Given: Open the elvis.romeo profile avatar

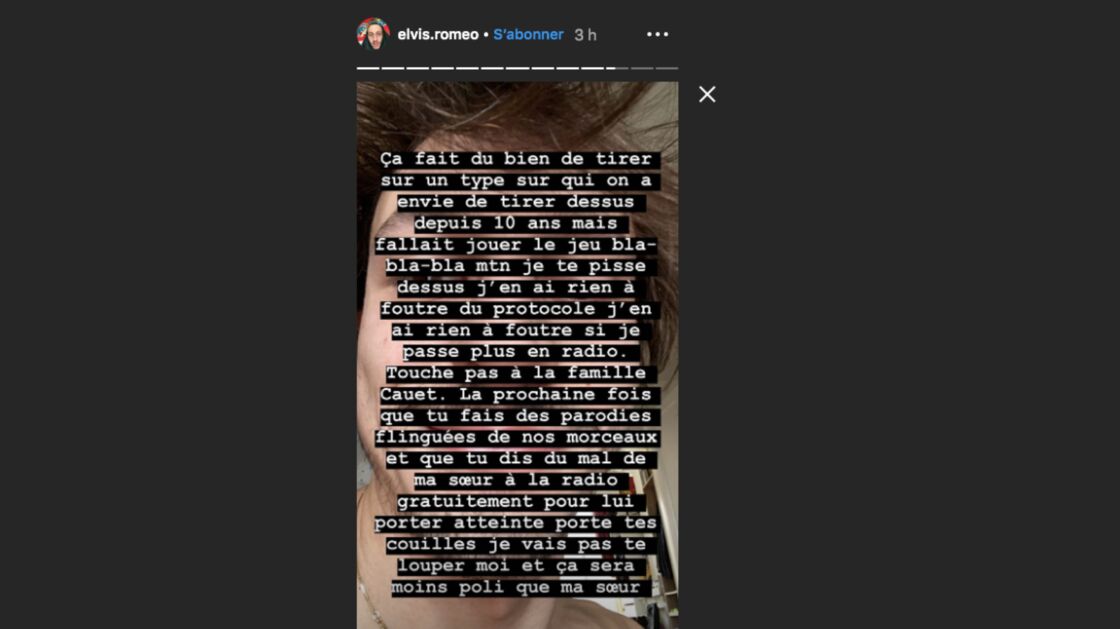Looking at the screenshot, I should [373, 34].
